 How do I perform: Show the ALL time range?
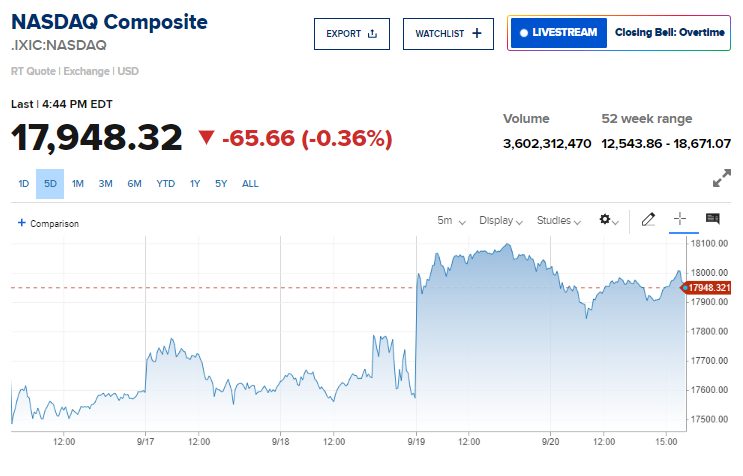coord(250,183)
